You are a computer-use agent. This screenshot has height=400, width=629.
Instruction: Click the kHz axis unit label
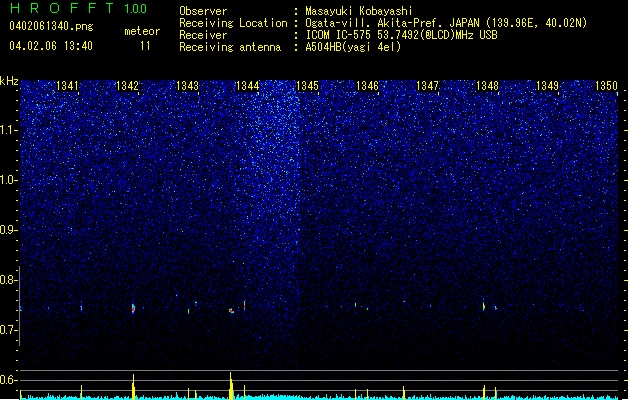(x=9, y=81)
